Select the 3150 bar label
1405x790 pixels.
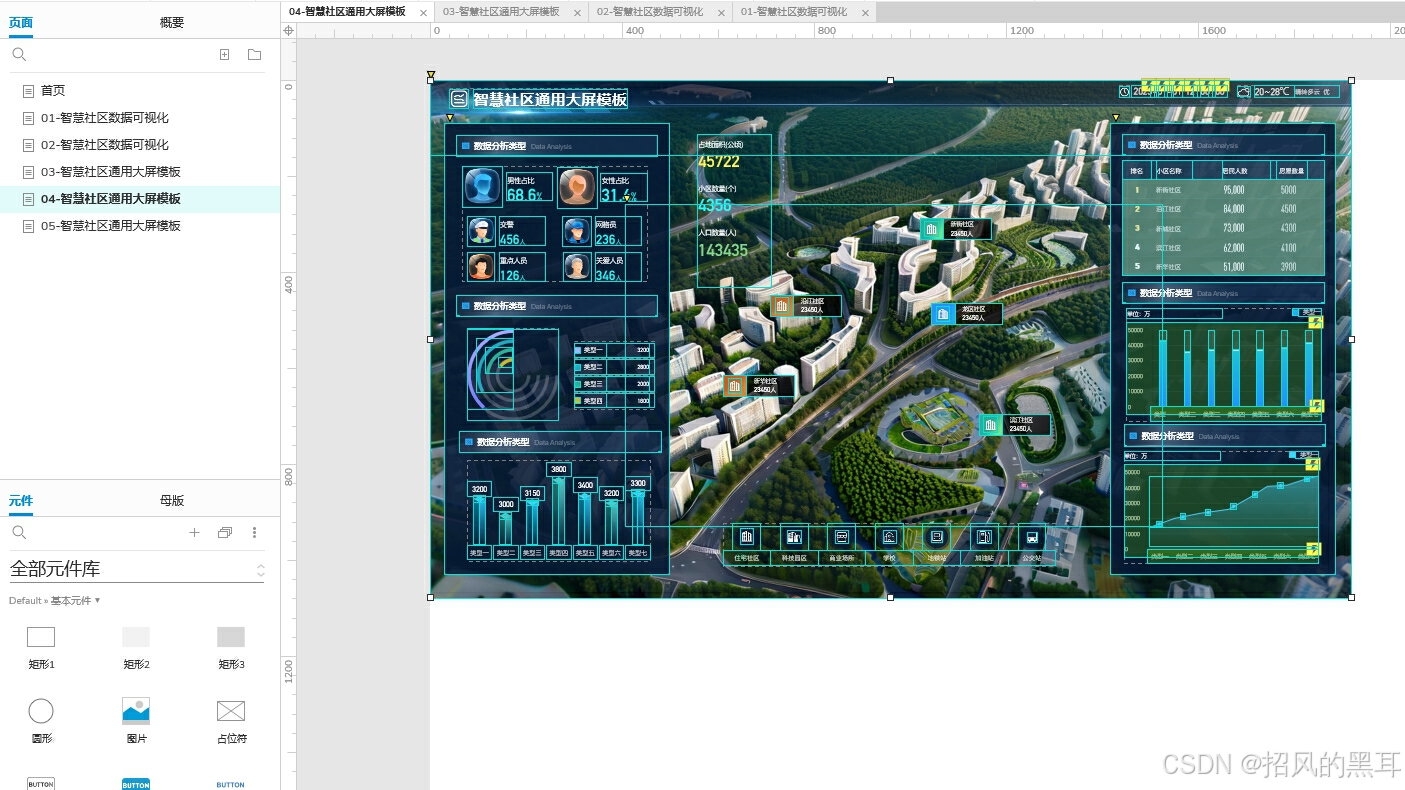[x=532, y=493]
